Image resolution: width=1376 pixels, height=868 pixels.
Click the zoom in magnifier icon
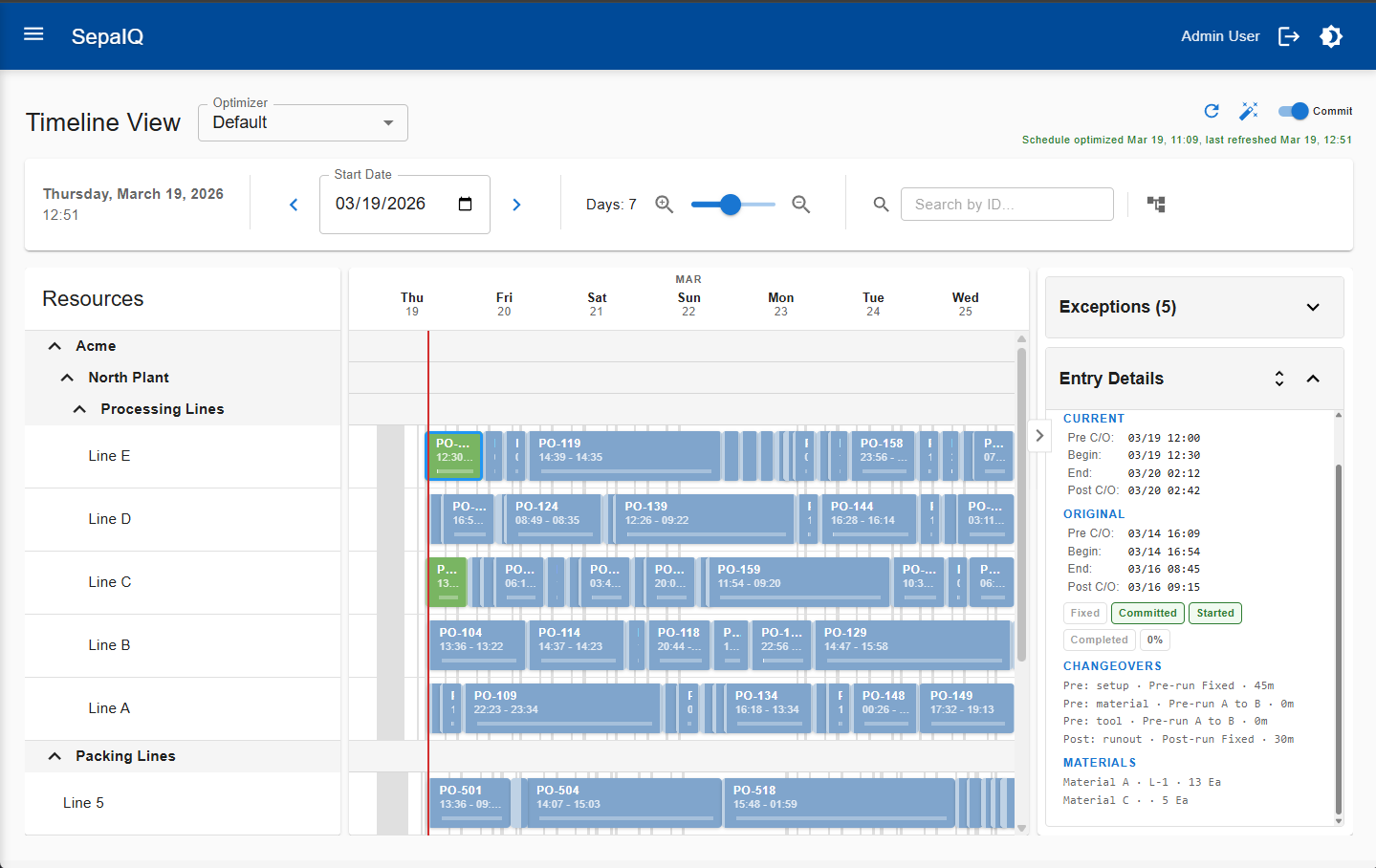pyautogui.click(x=665, y=205)
